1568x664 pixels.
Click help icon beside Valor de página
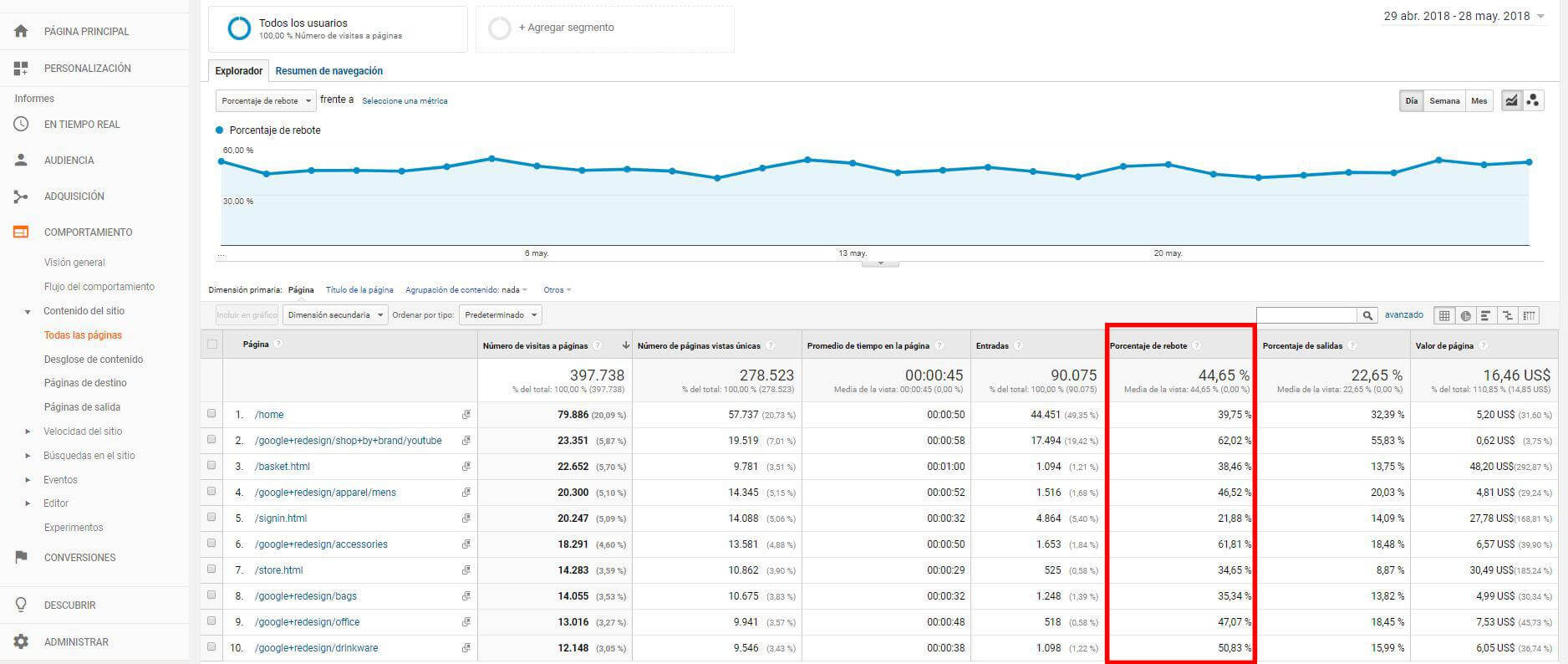point(1483,345)
